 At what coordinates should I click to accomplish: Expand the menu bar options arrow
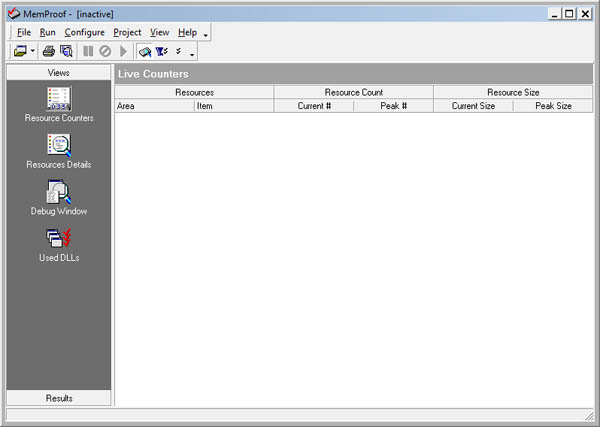pyautogui.click(x=205, y=34)
